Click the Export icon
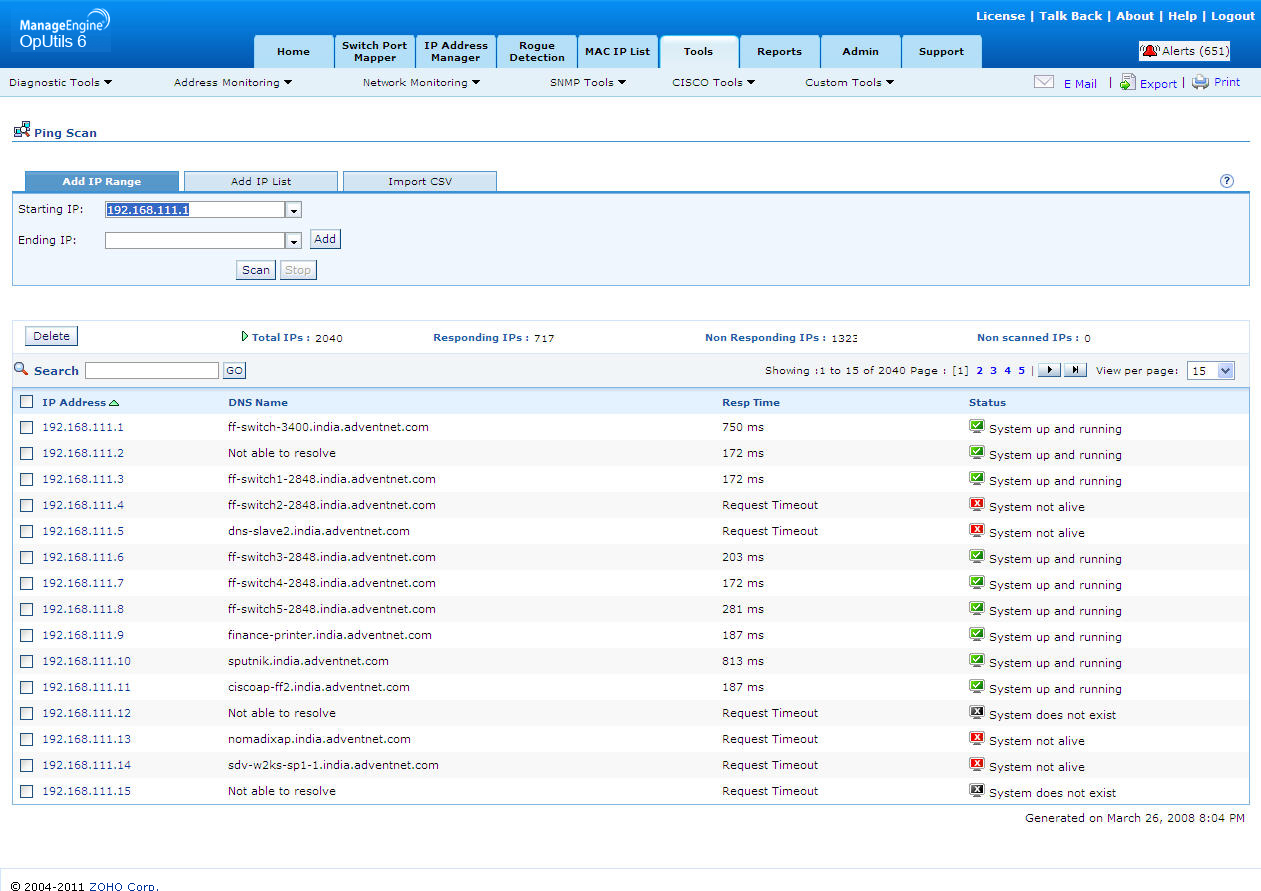 pyautogui.click(x=1127, y=82)
